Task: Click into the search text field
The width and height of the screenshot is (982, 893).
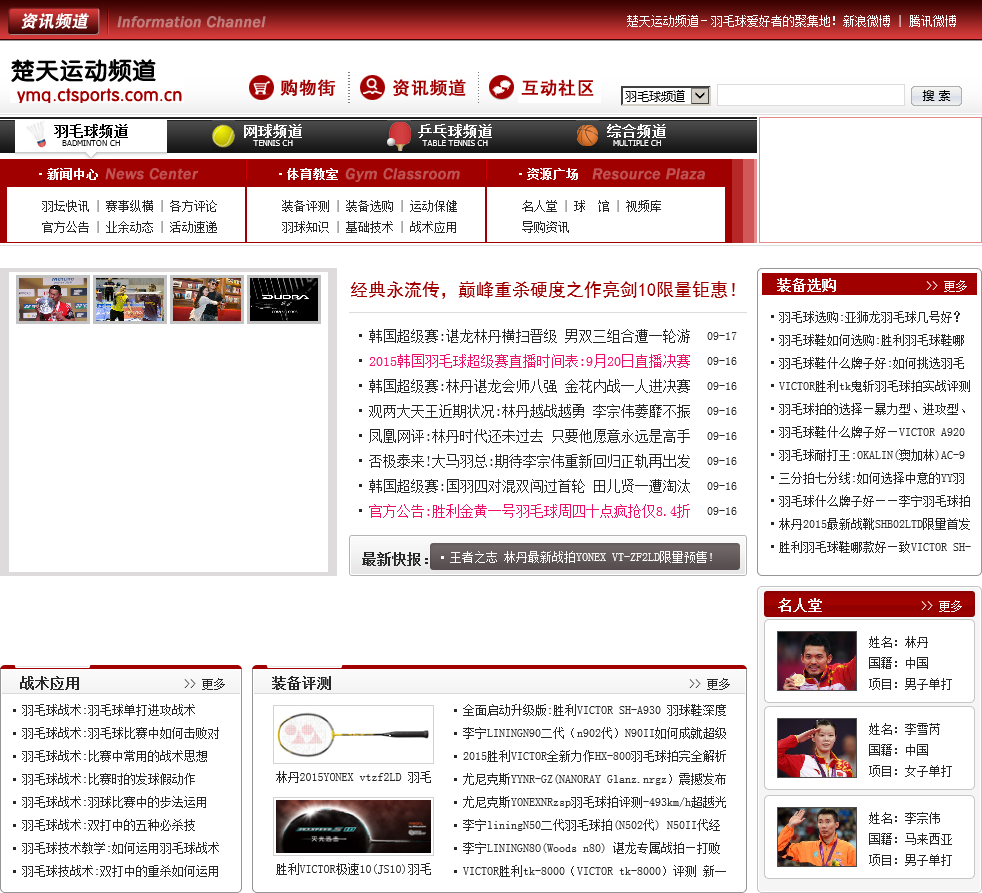Action: [810, 95]
